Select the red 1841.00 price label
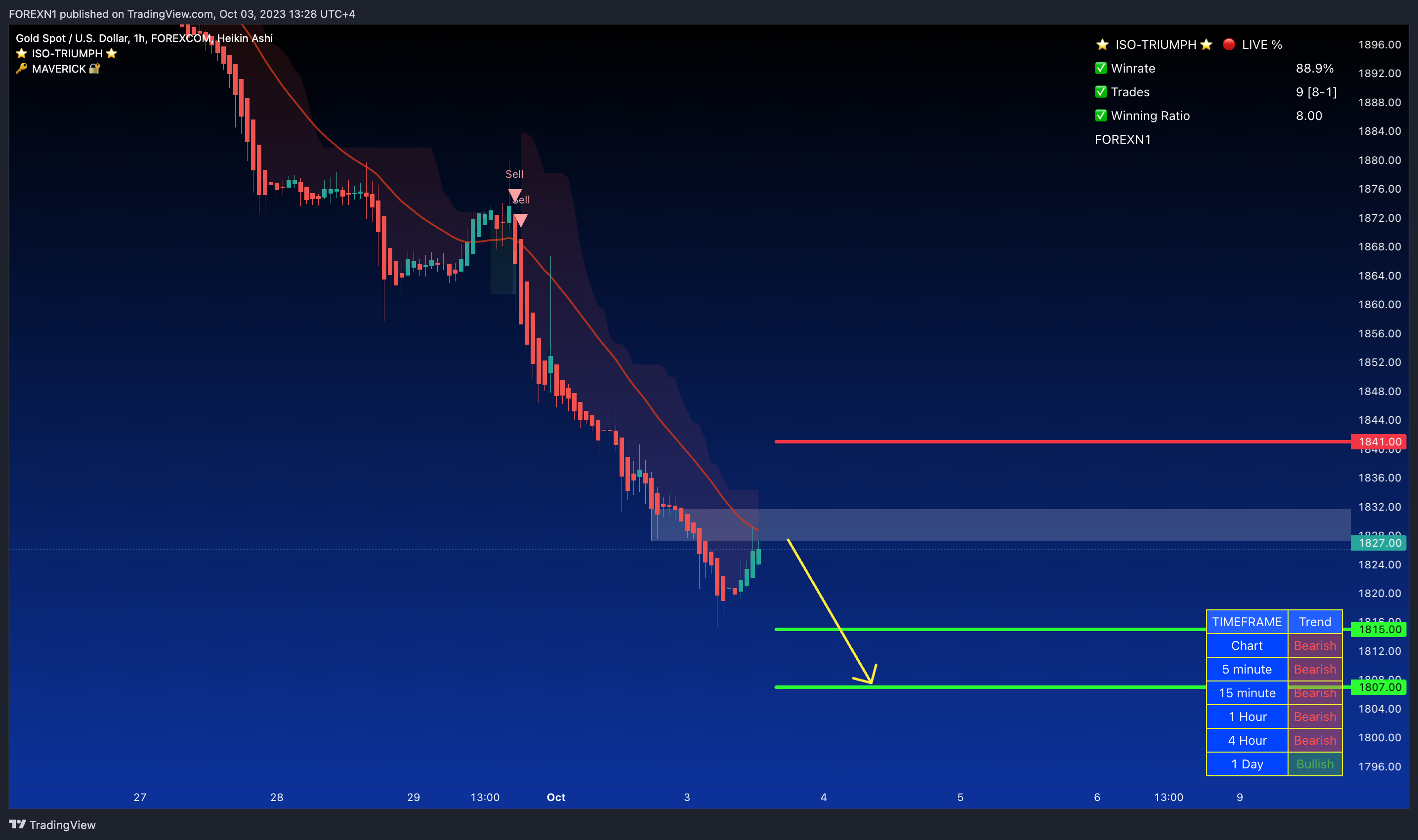The image size is (1418, 840). [1379, 441]
